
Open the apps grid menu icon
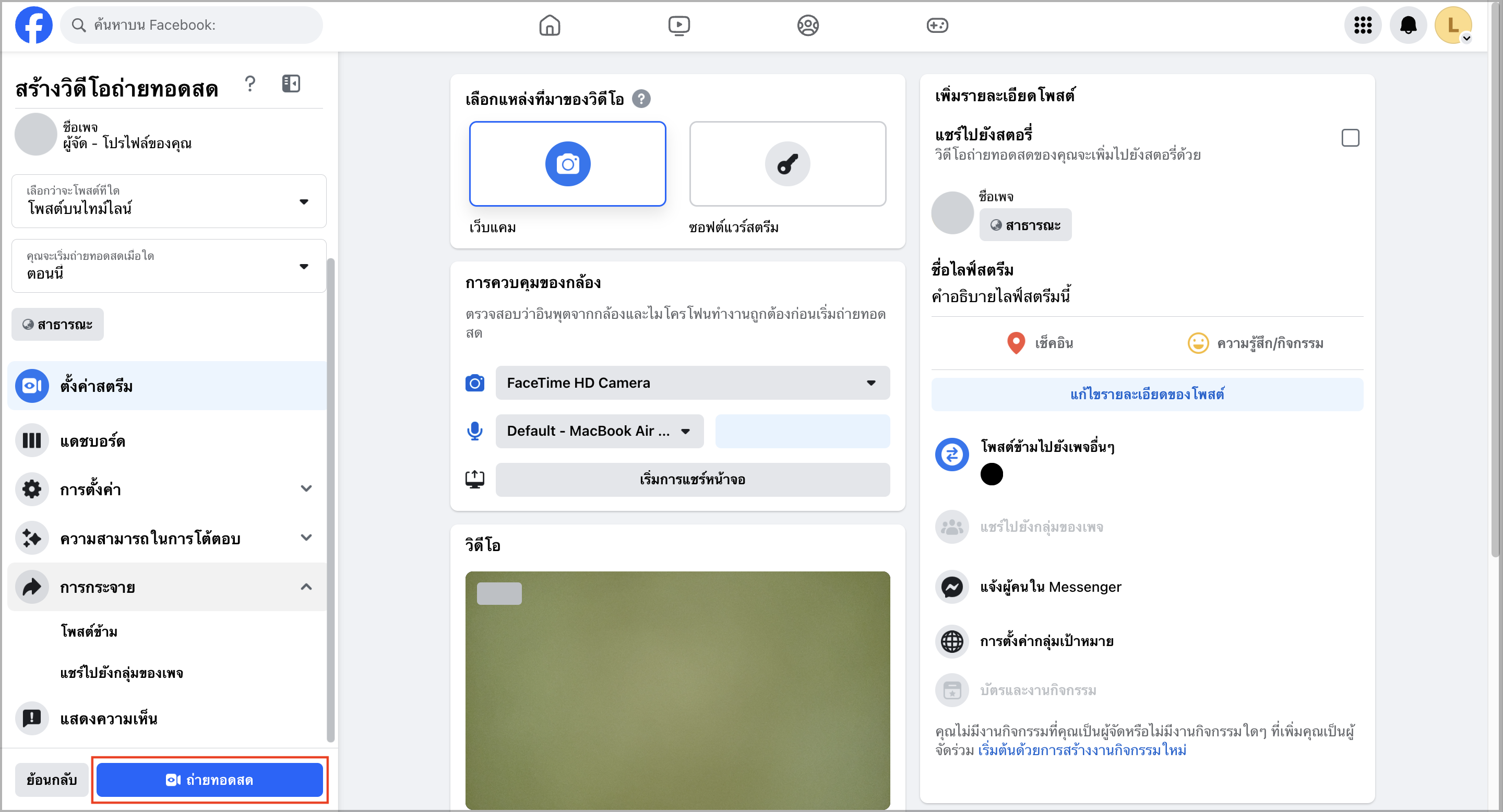click(1363, 25)
